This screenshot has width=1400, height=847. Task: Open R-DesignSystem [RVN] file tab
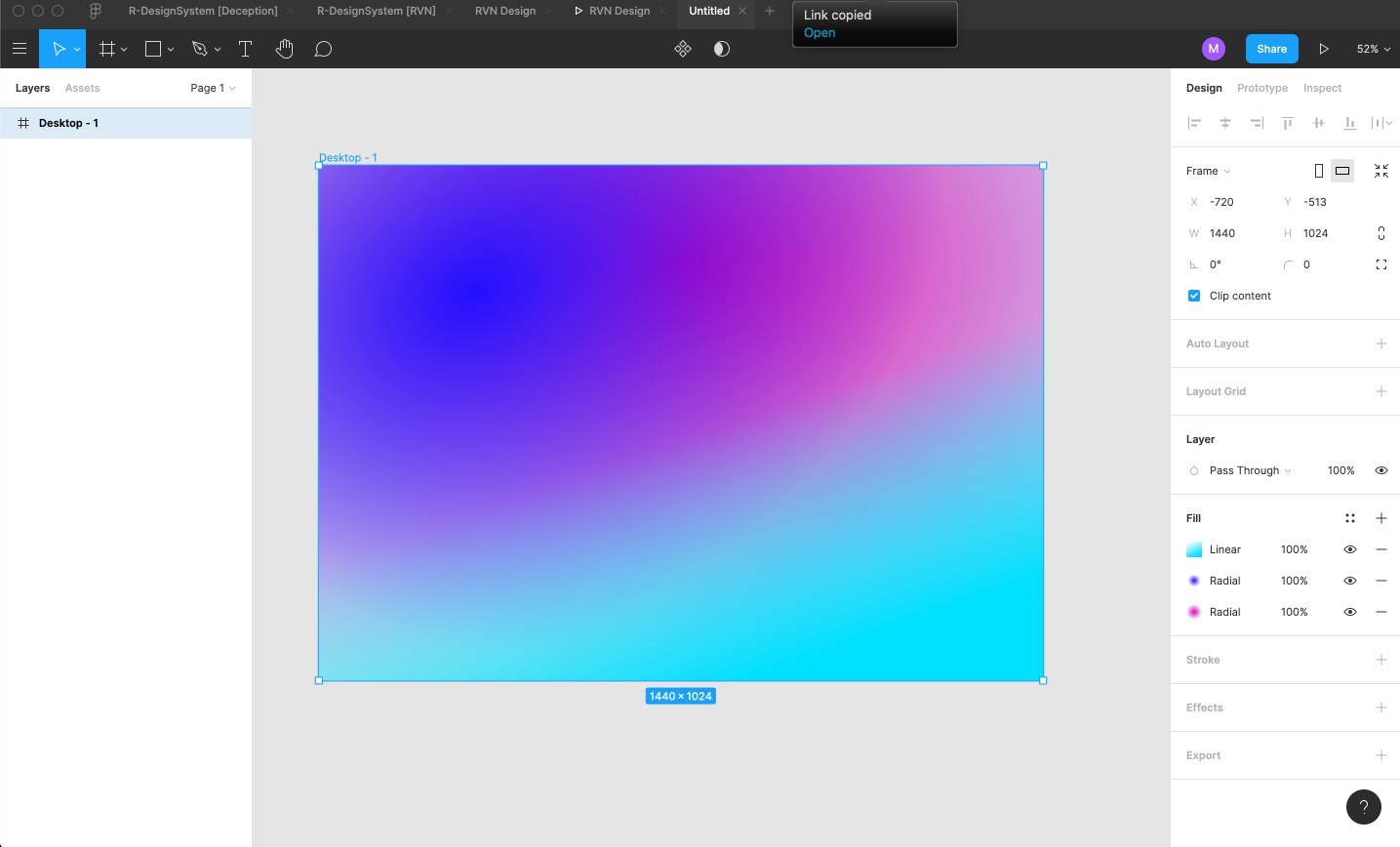[x=377, y=11]
